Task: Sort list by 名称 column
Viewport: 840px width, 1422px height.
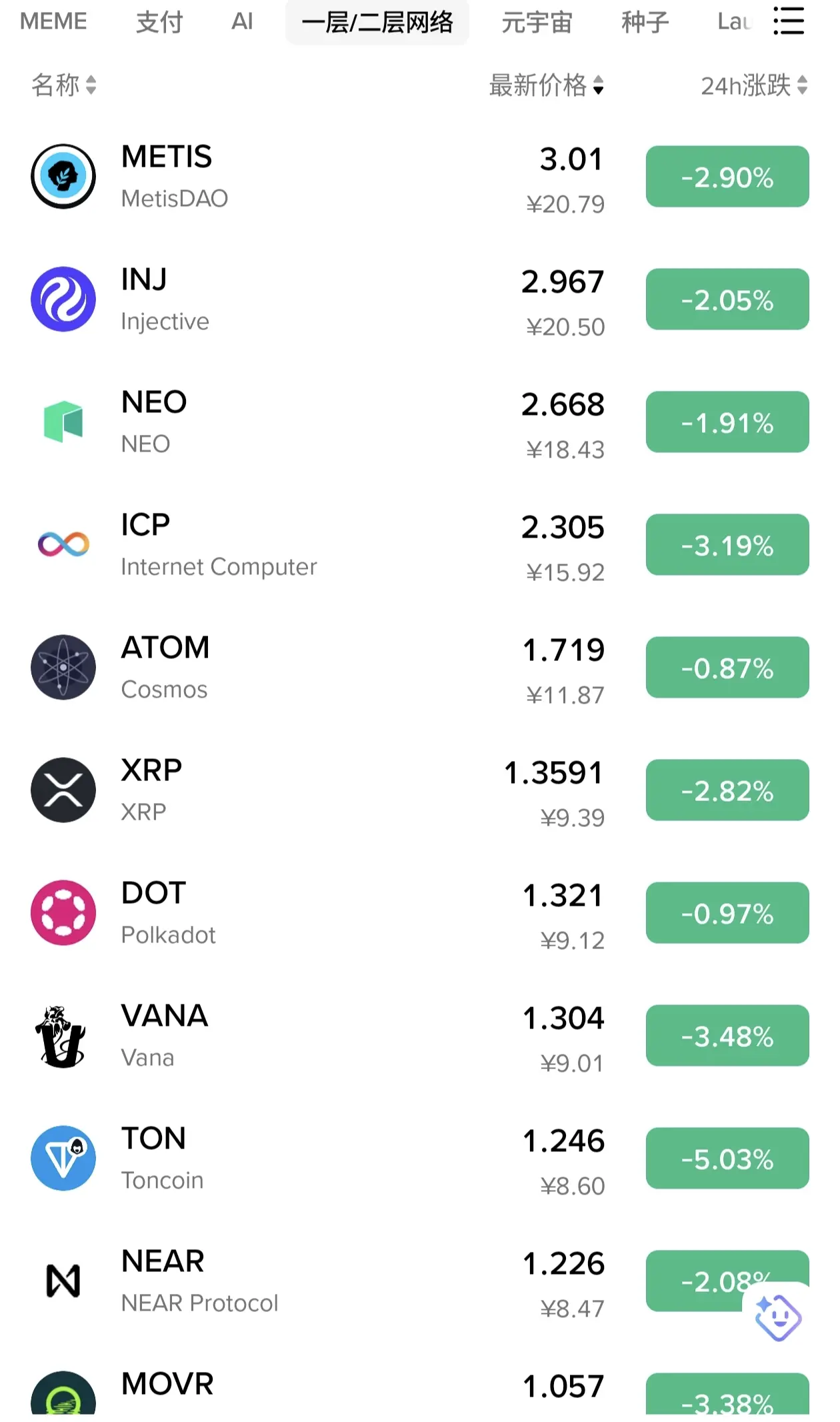Action: pyautogui.click(x=64, y=85)
